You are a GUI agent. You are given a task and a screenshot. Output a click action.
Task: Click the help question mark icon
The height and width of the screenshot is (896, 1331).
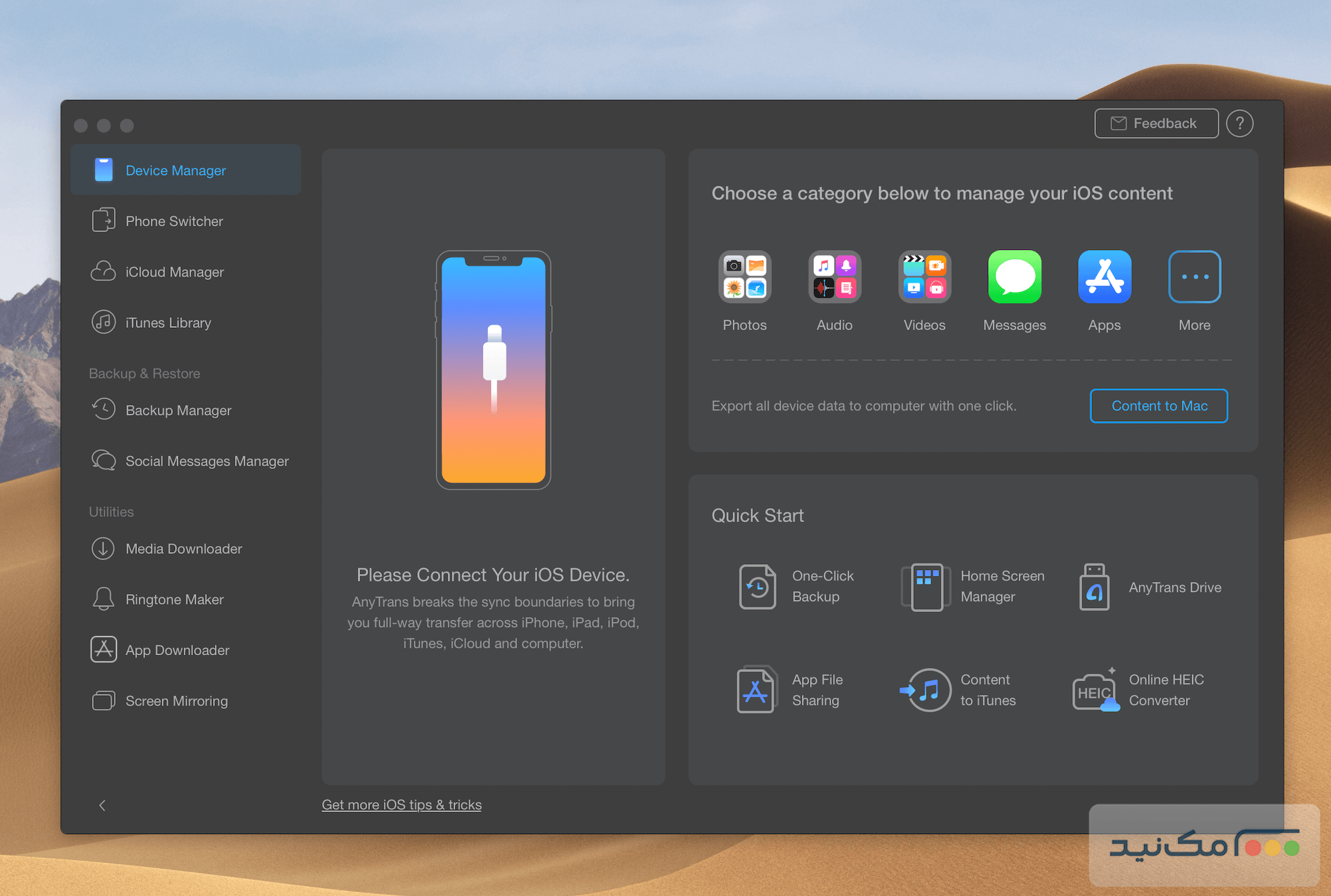[x=1239, y=124]
